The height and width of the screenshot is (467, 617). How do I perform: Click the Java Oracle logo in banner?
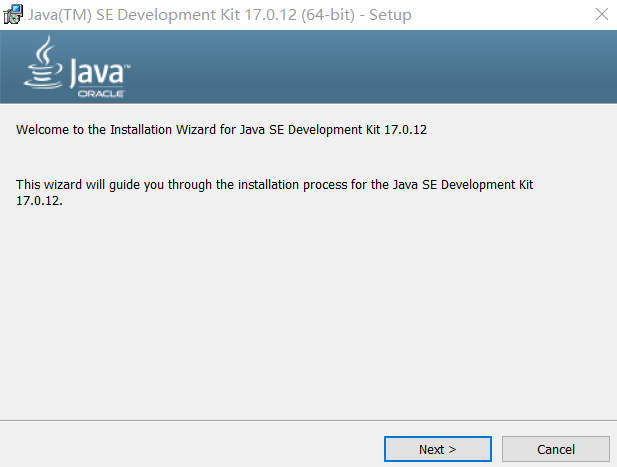[x=77, y=66]
